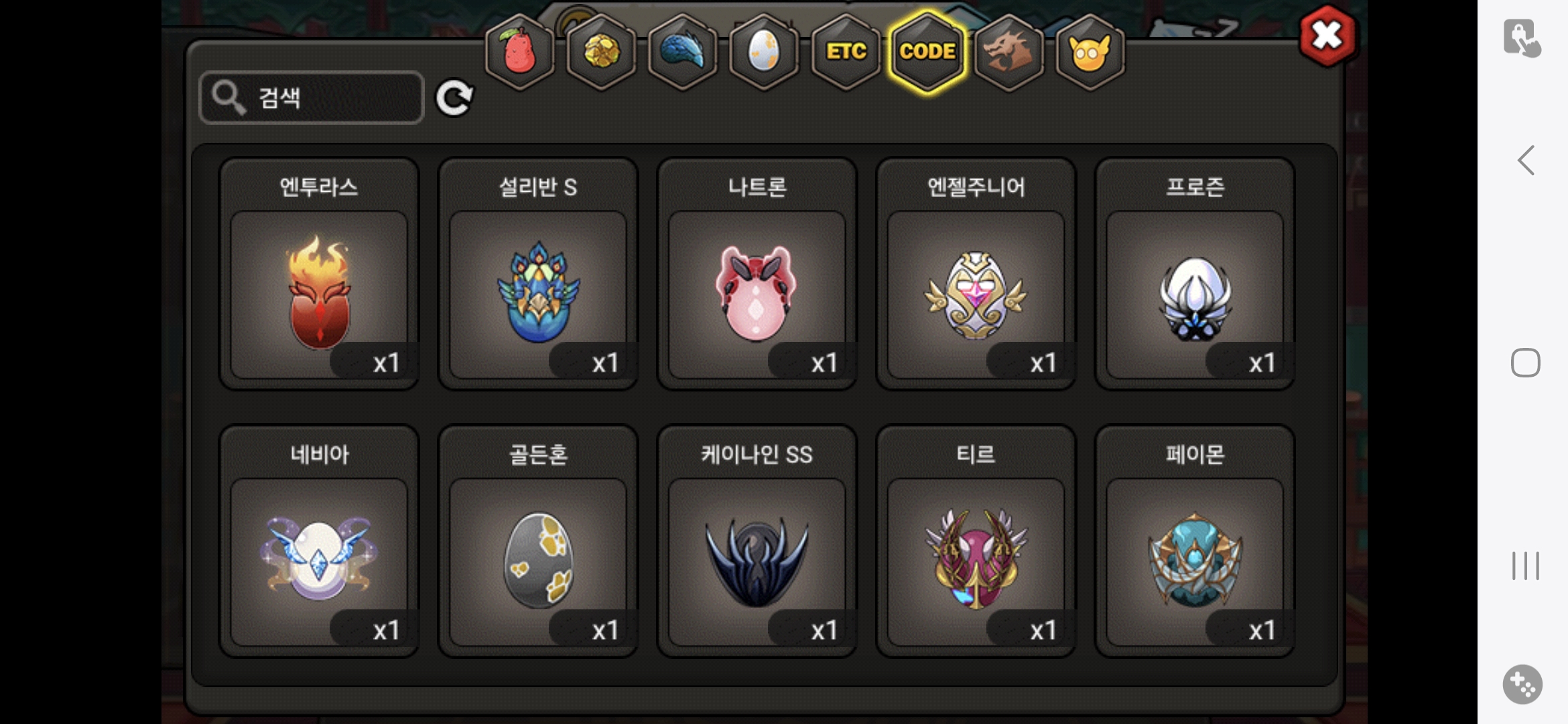Select the 골든혼 gray gold-spotted egg
The height and width of the screenshot is (724, 1568).
pyautogui.click(x=538, y=541)
